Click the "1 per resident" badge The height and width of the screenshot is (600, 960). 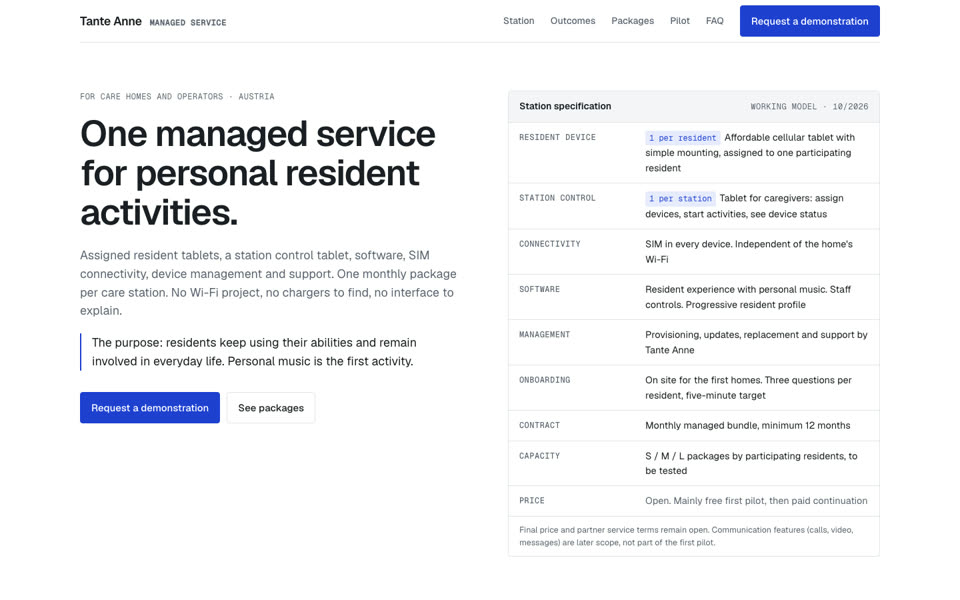tap(682, 138)
